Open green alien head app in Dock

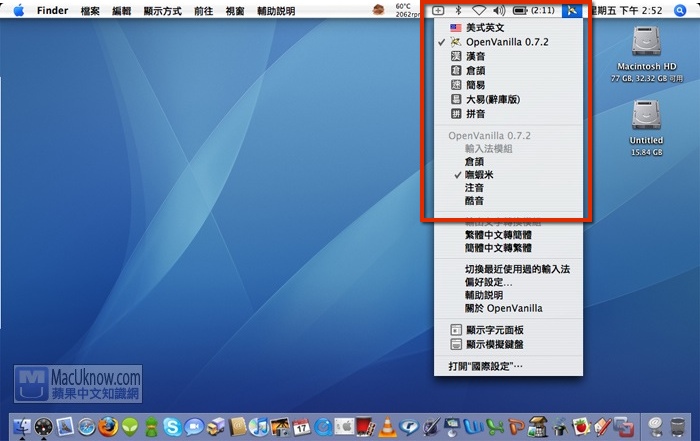tap(130, 427)
